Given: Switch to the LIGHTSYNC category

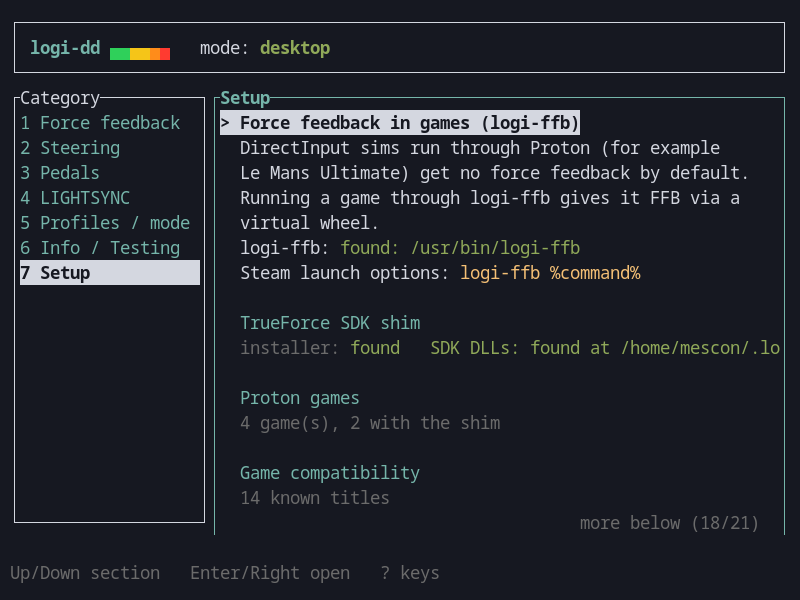Looking at the screenshot, I should (x=110, y=198).
